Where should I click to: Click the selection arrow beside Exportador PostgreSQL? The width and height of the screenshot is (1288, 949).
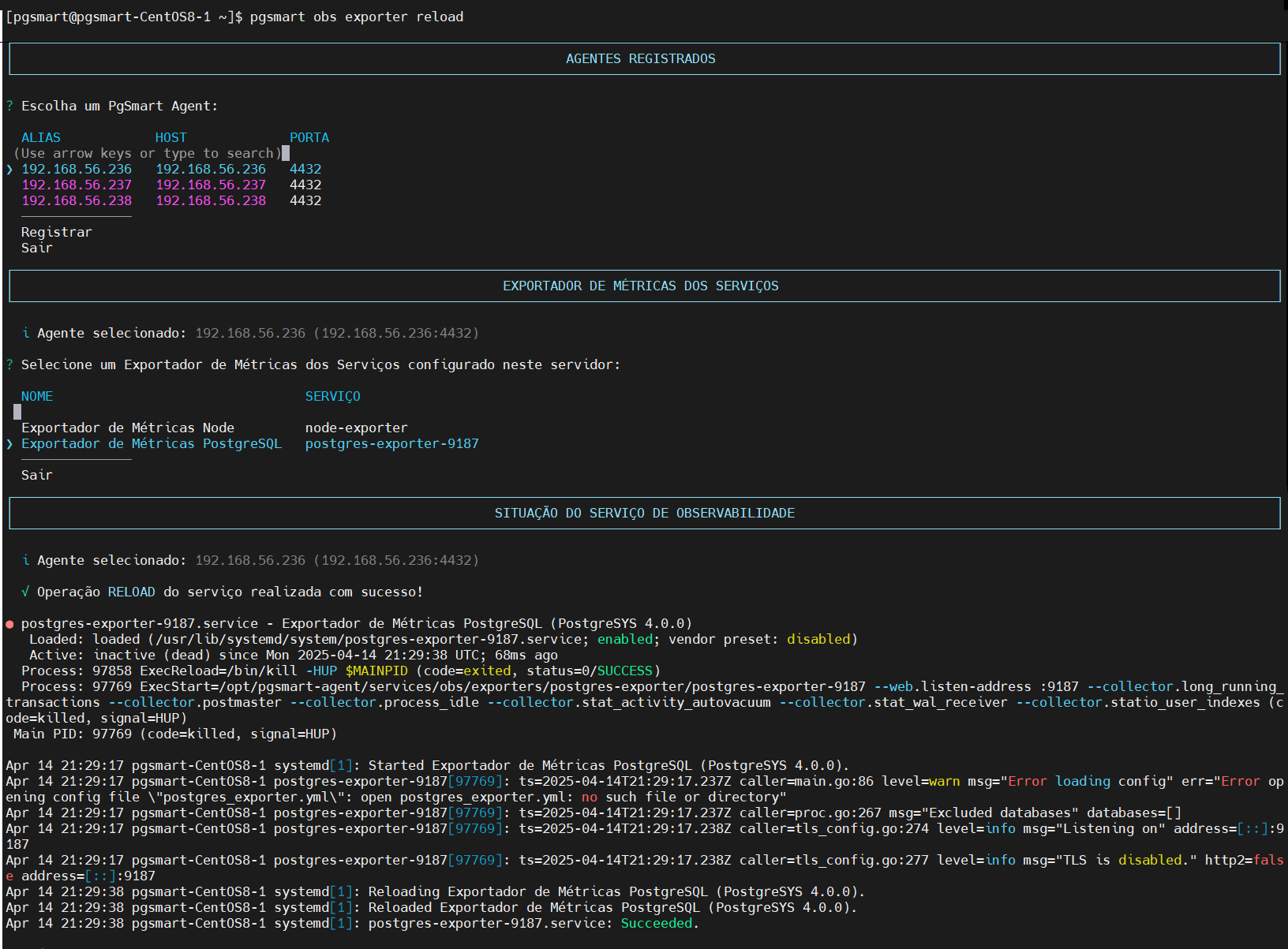9,443
